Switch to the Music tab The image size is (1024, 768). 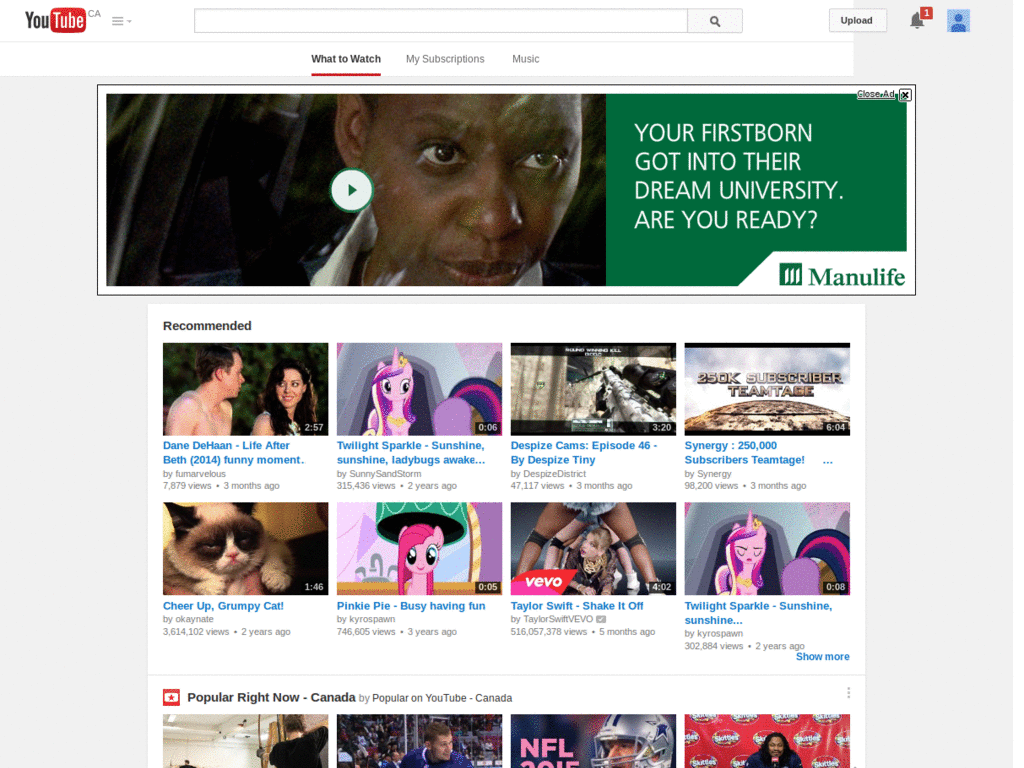pos(525,59)
